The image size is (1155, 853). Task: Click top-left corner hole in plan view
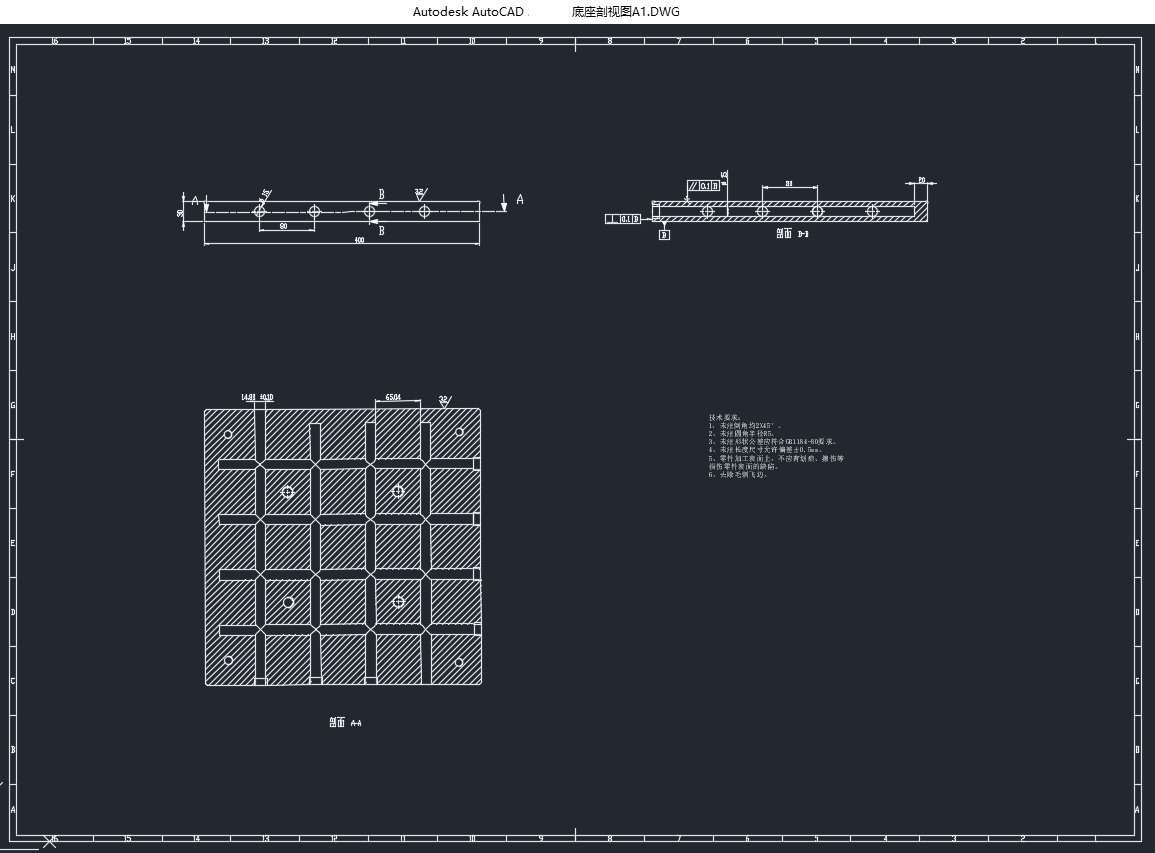coord(228,434)
